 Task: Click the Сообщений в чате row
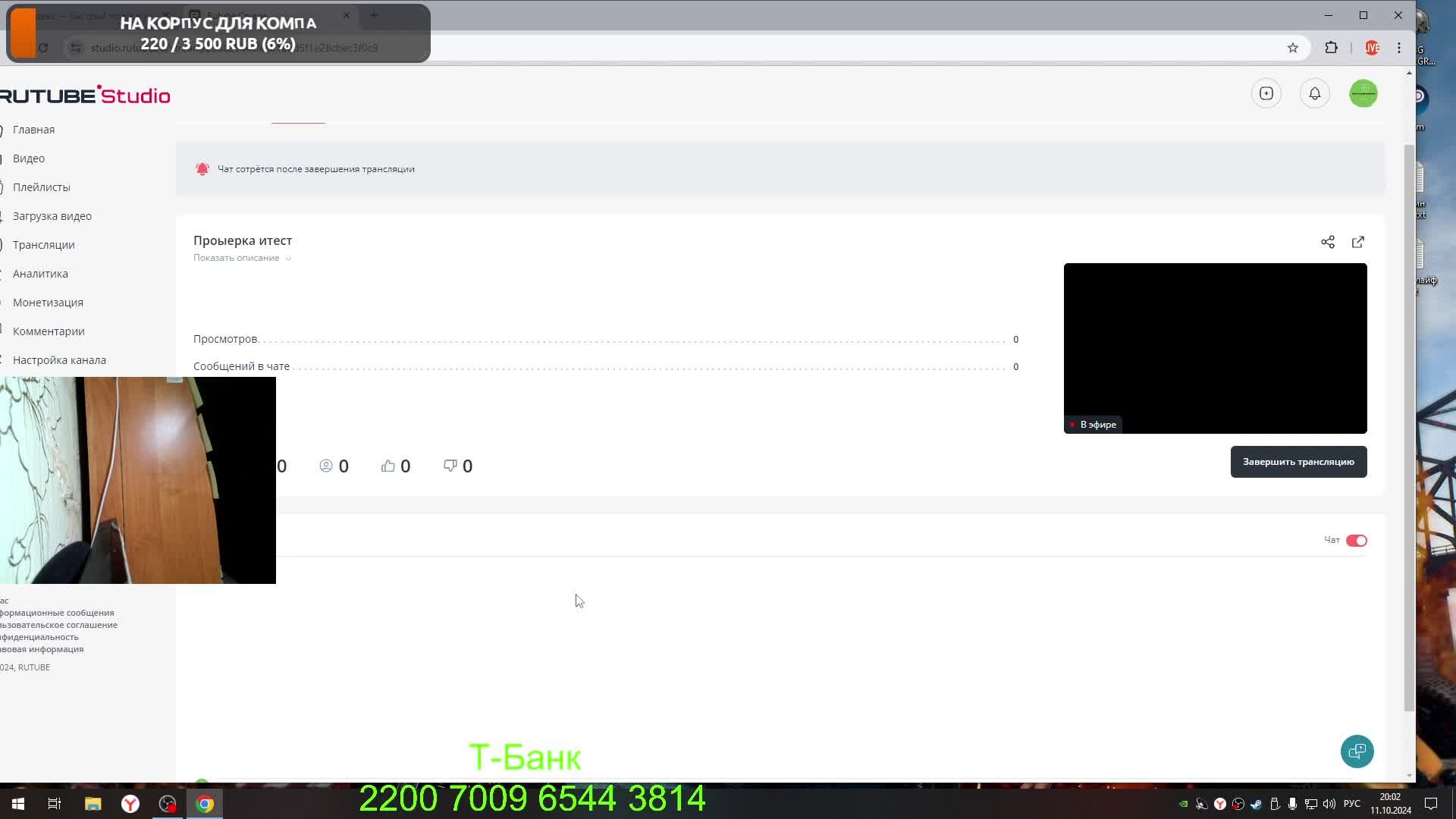(x=606, y=366)
